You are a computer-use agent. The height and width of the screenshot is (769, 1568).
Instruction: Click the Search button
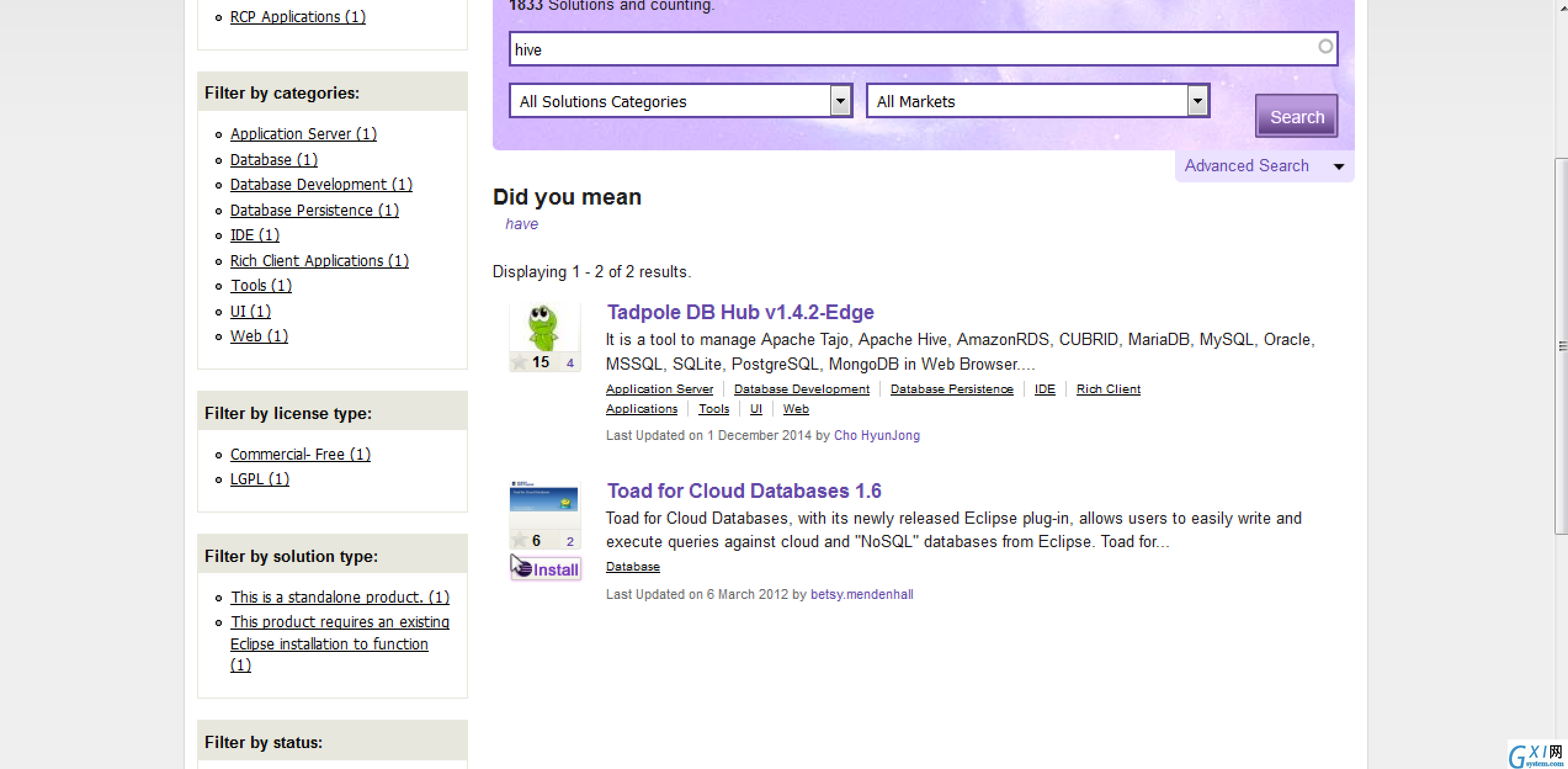(x=1296, y=117)
